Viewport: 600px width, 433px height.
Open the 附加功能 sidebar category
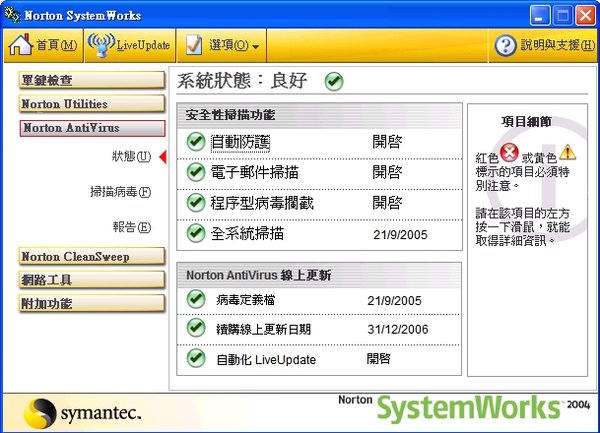[92, 303]
